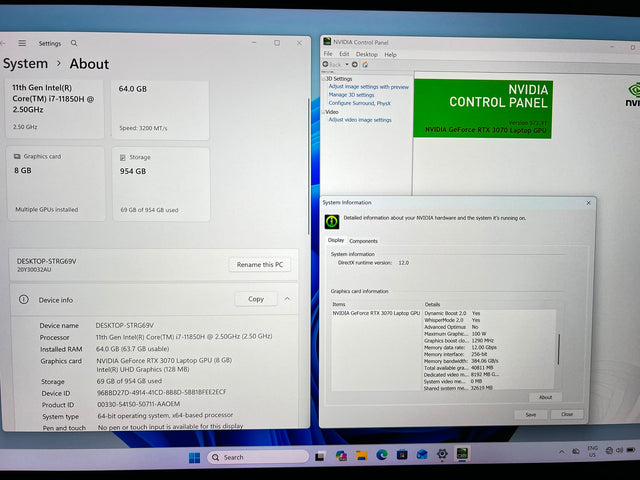Click About in System Information dialog

pos(545,397)
